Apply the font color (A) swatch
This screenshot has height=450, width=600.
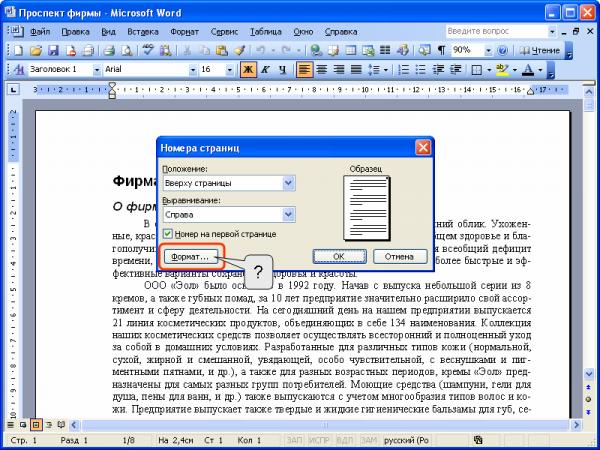pyautogui.click(x=528, y=70)
